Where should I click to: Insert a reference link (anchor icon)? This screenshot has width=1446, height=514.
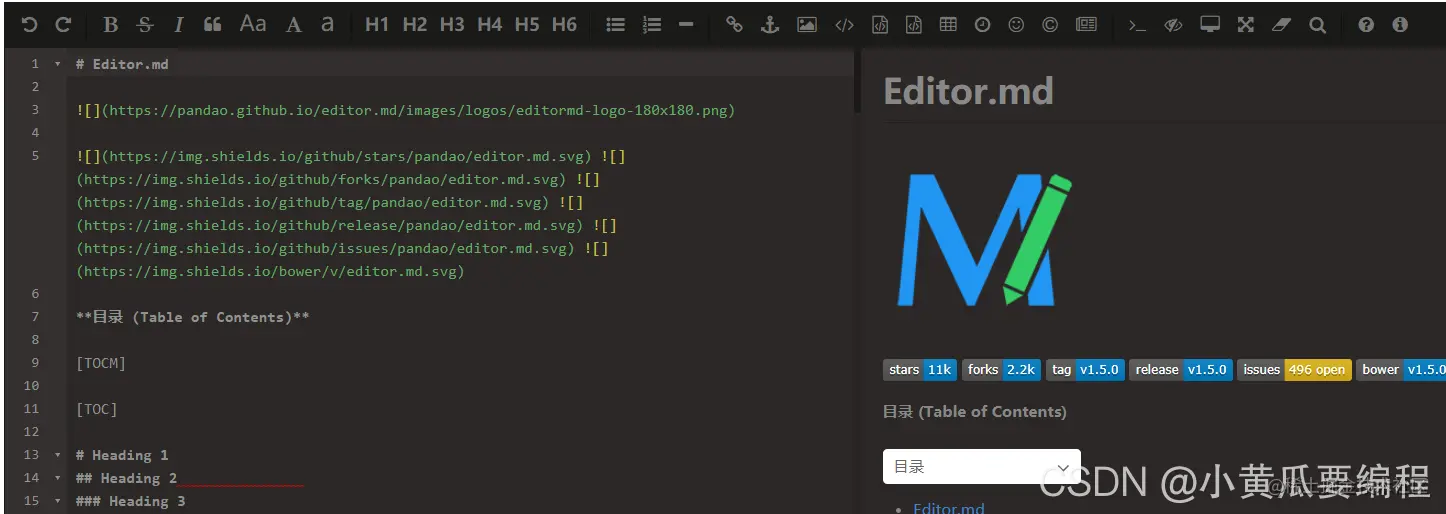(769, 25)
